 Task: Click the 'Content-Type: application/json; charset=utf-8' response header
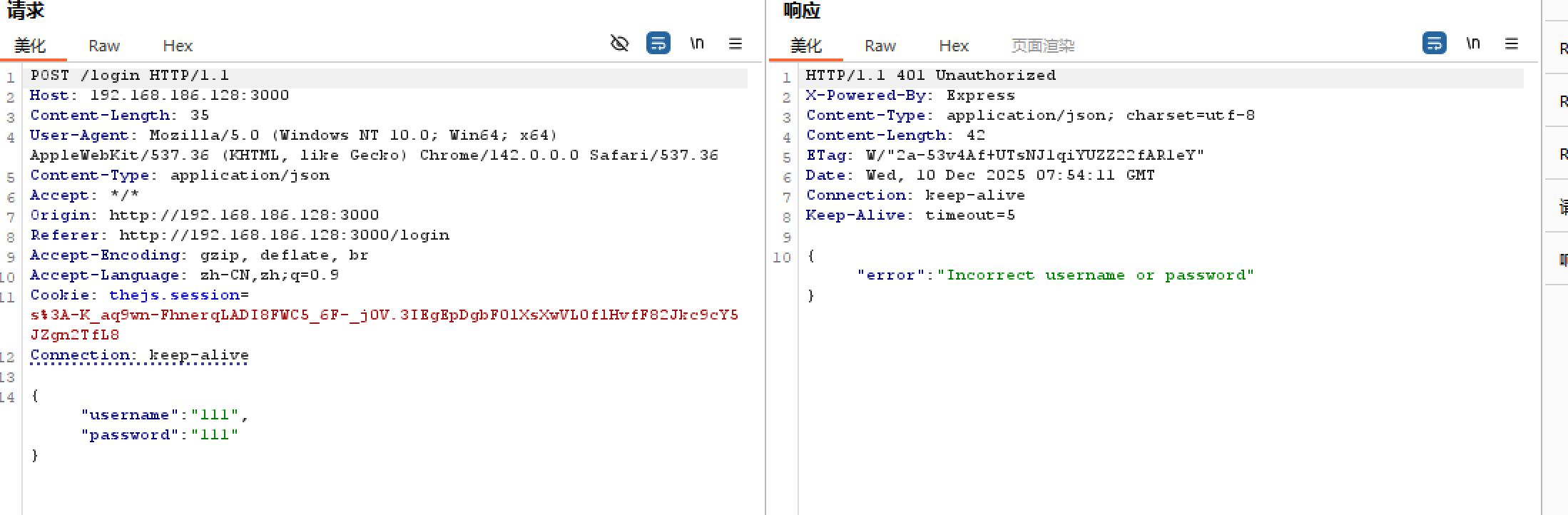pos(1031,116)
